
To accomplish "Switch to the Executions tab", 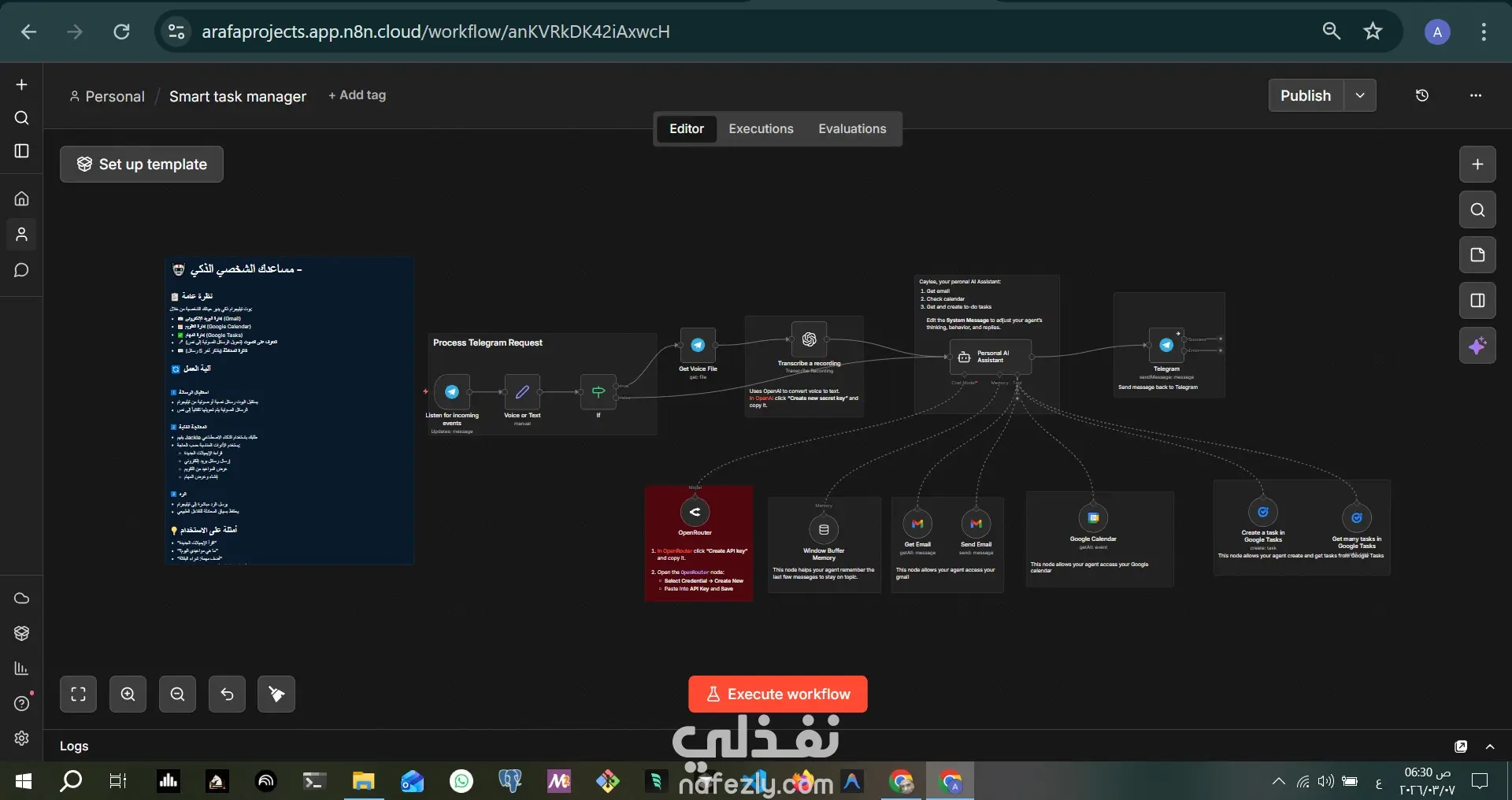I will pos(761,128).
